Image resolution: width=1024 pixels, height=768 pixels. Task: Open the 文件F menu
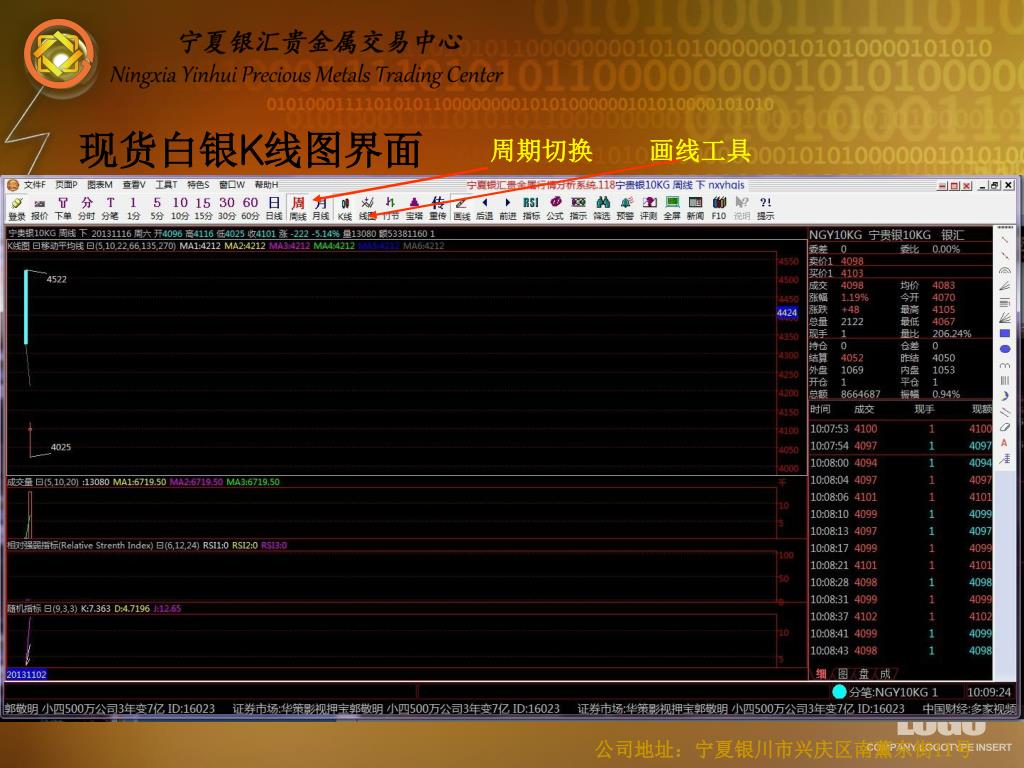tap(34, 185)
